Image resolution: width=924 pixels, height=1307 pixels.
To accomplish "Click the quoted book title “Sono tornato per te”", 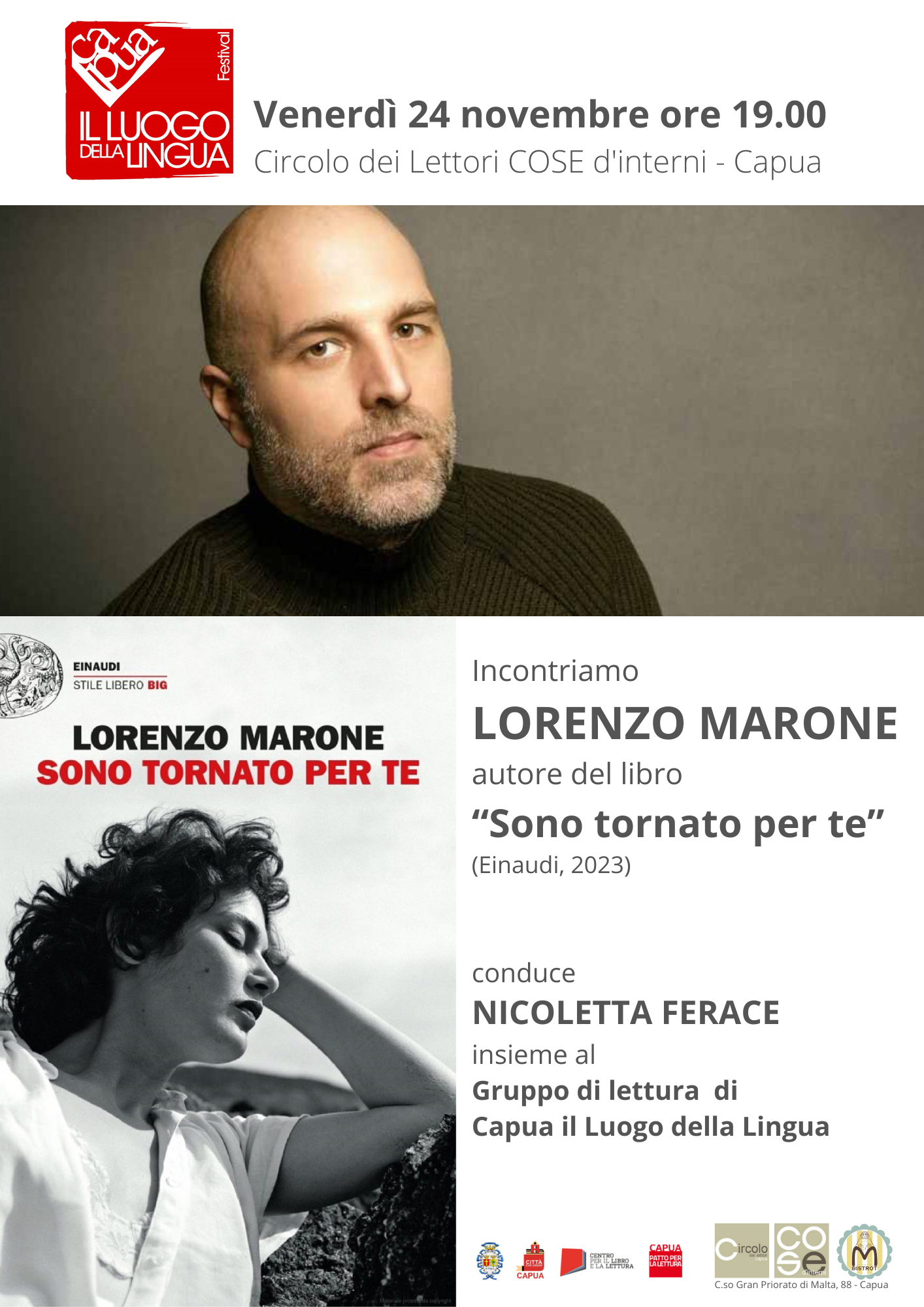I will [x=678, y=823].
